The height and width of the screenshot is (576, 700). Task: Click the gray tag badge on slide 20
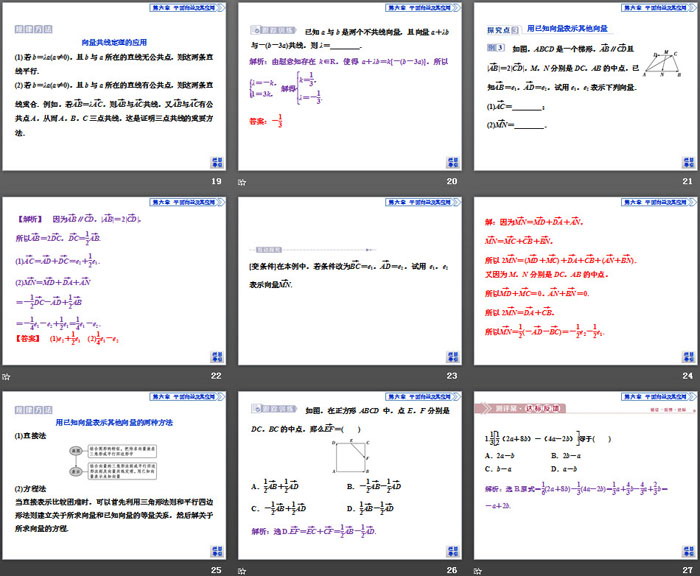tap(273, 30)
